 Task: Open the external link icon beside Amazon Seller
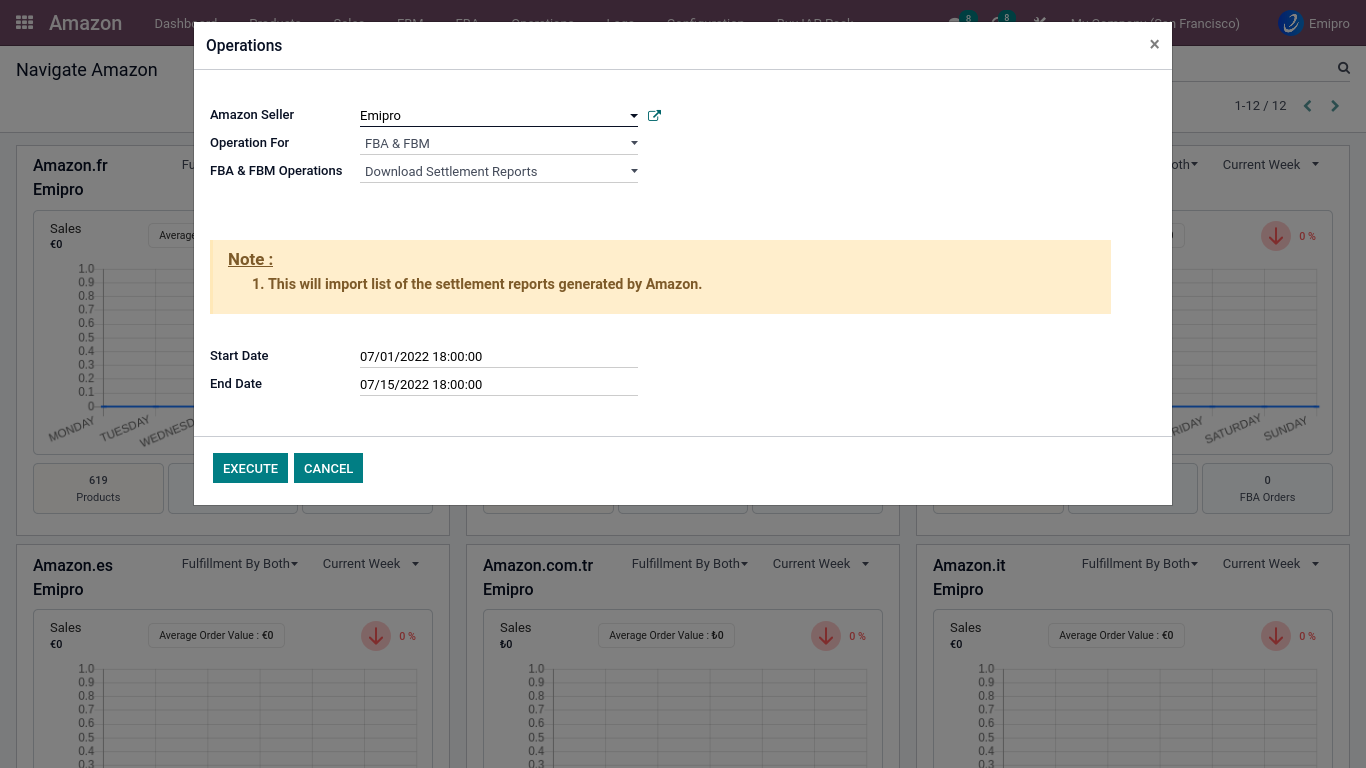pyautogui.click(x=654, y=116)
